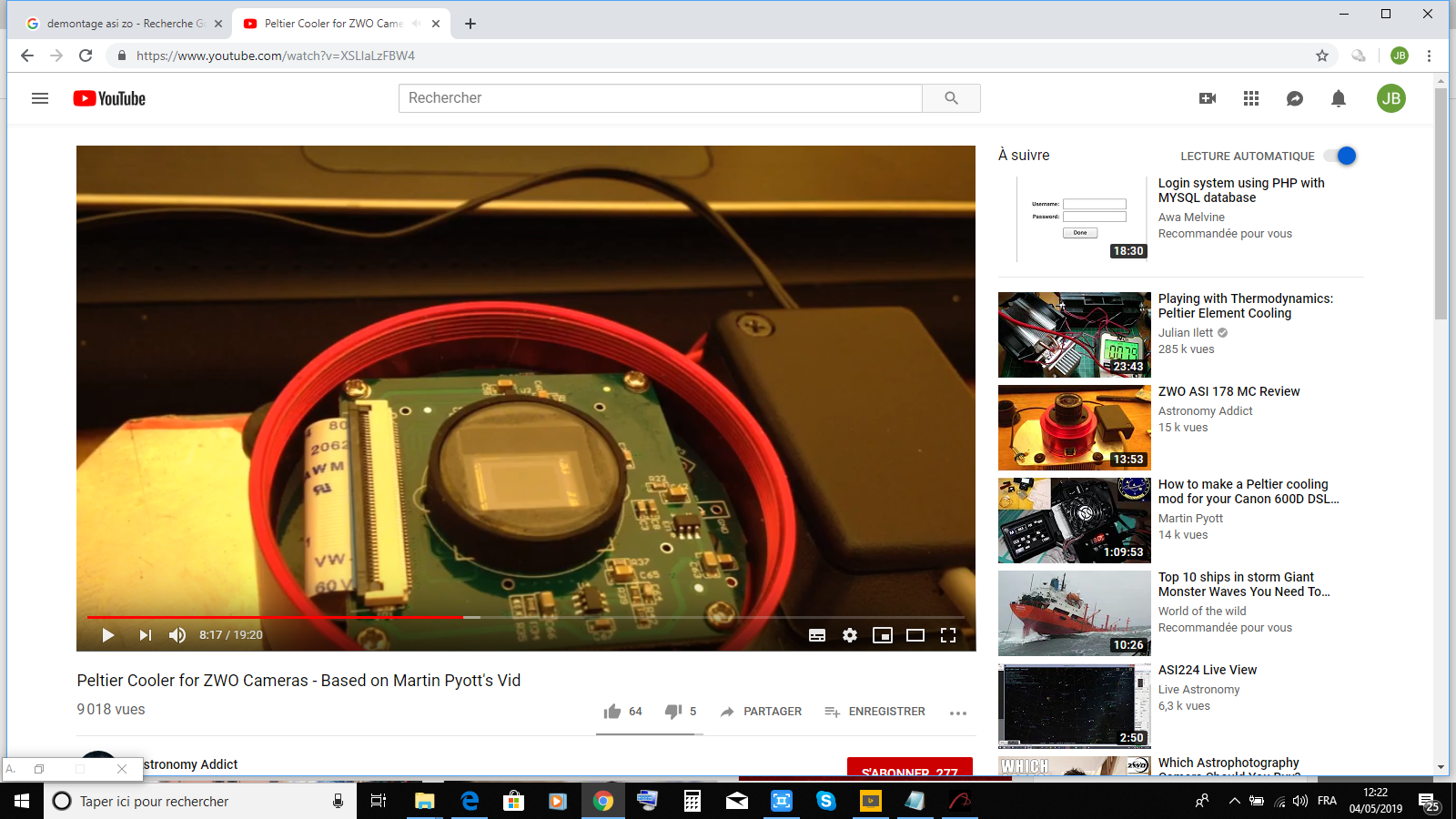Click PARTAGER share button

[761, 712]
